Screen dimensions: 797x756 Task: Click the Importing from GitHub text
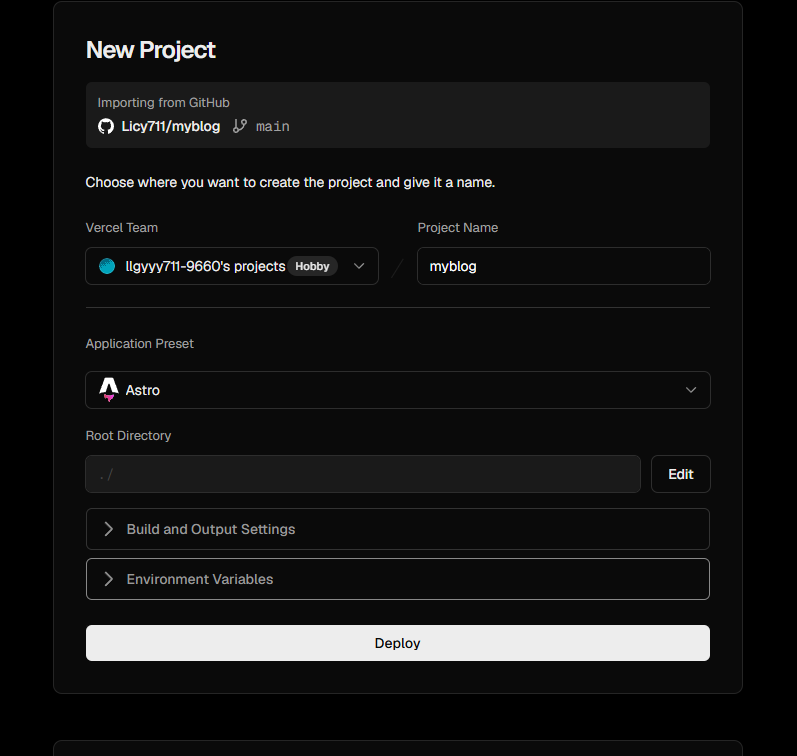tap(164, 103)
